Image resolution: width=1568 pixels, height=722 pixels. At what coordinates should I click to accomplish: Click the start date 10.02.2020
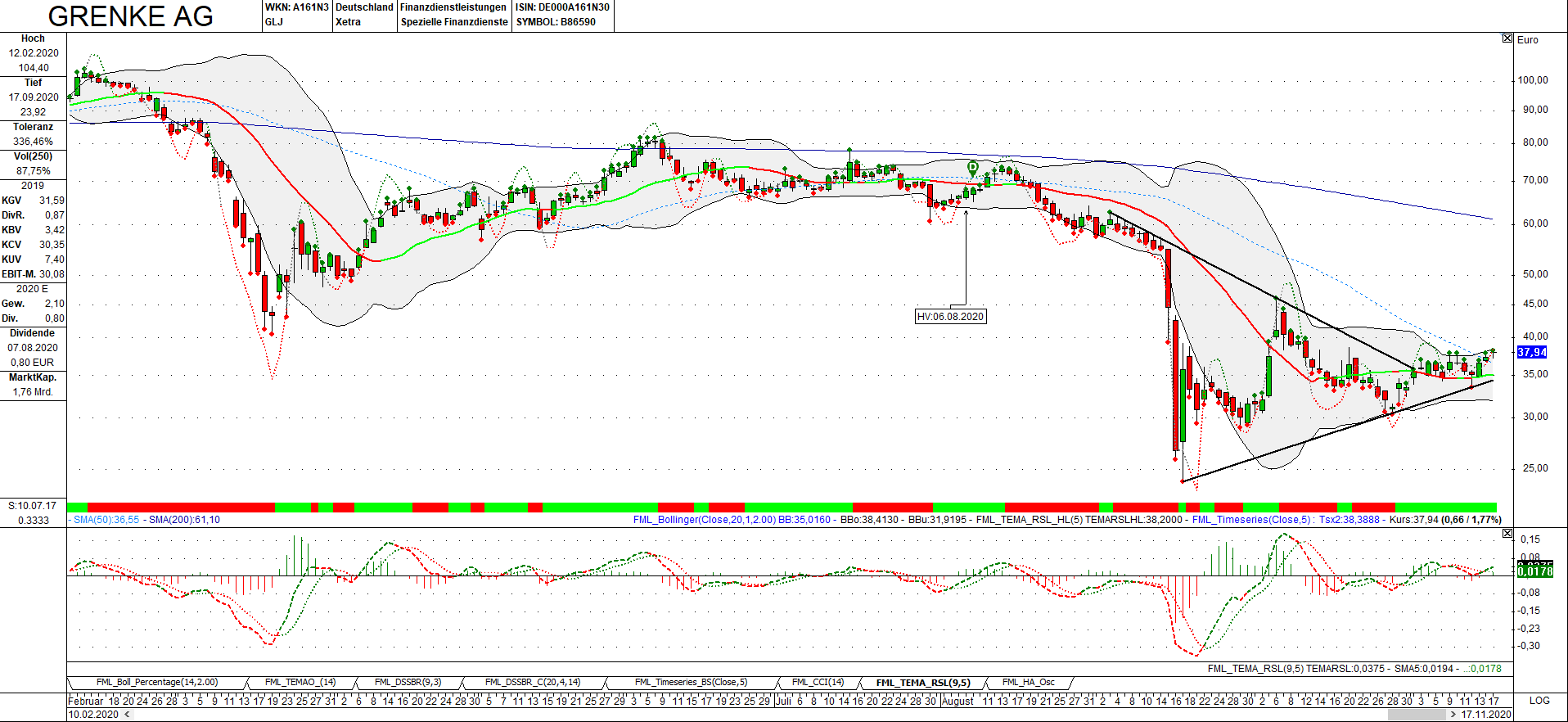(x=93, y=715)
